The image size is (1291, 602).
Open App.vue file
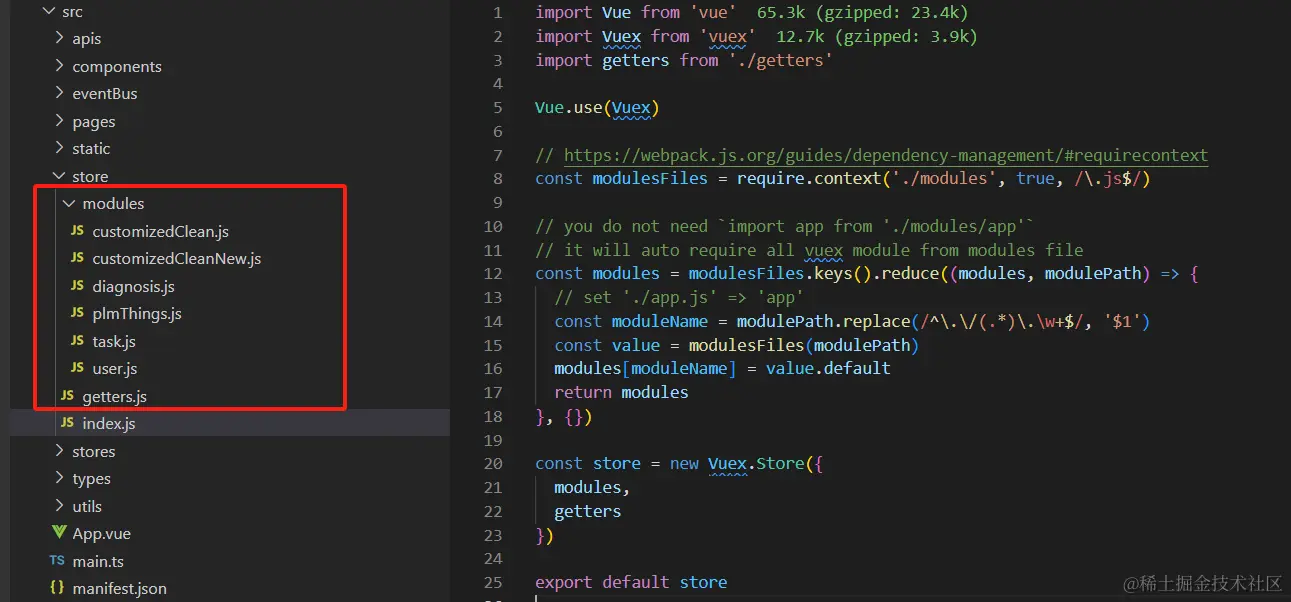coord(102,534)
